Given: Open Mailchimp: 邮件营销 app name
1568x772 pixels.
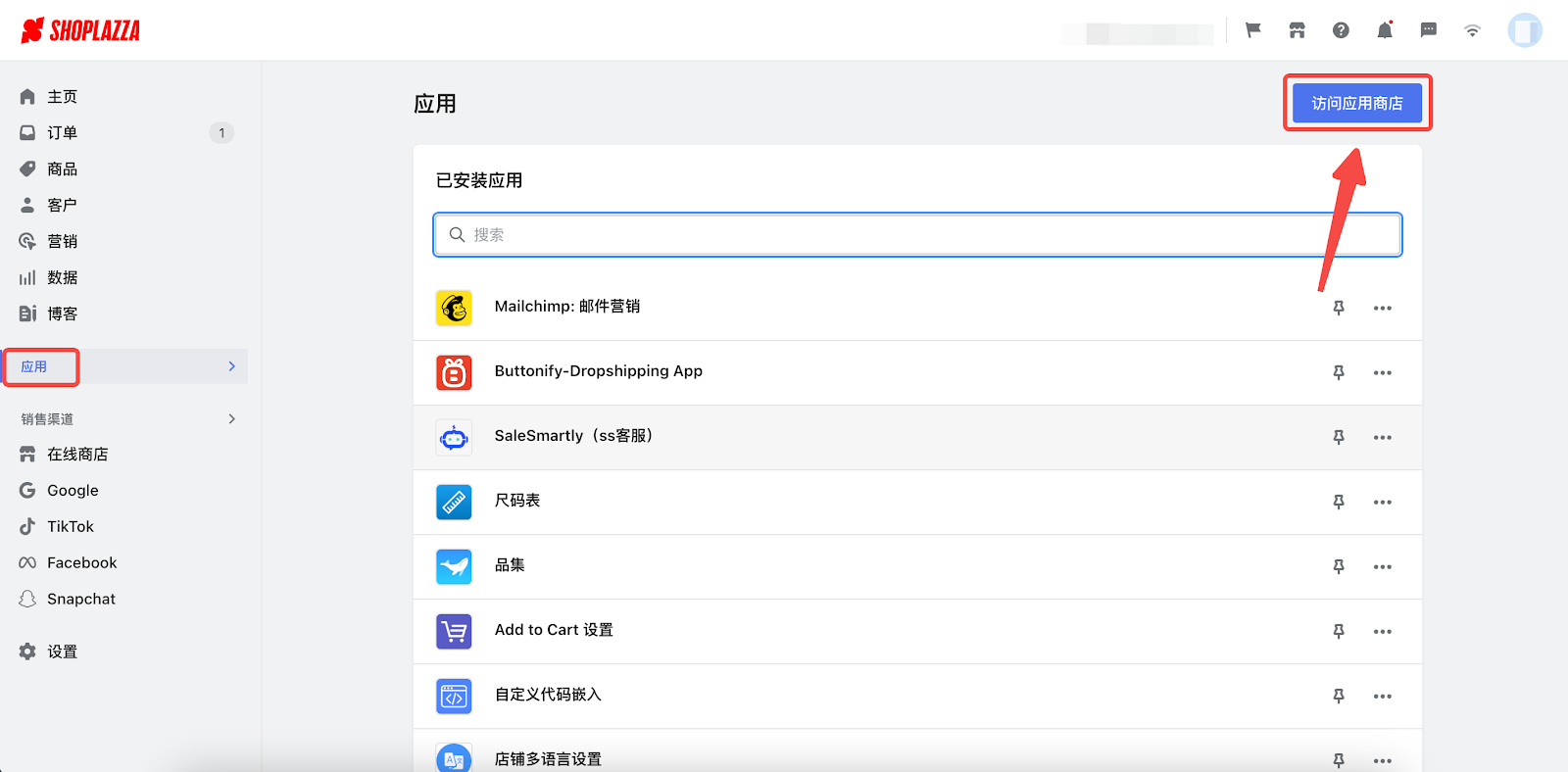Looking at the screenshot, I should pyautogui.click(x=567, y=307).
